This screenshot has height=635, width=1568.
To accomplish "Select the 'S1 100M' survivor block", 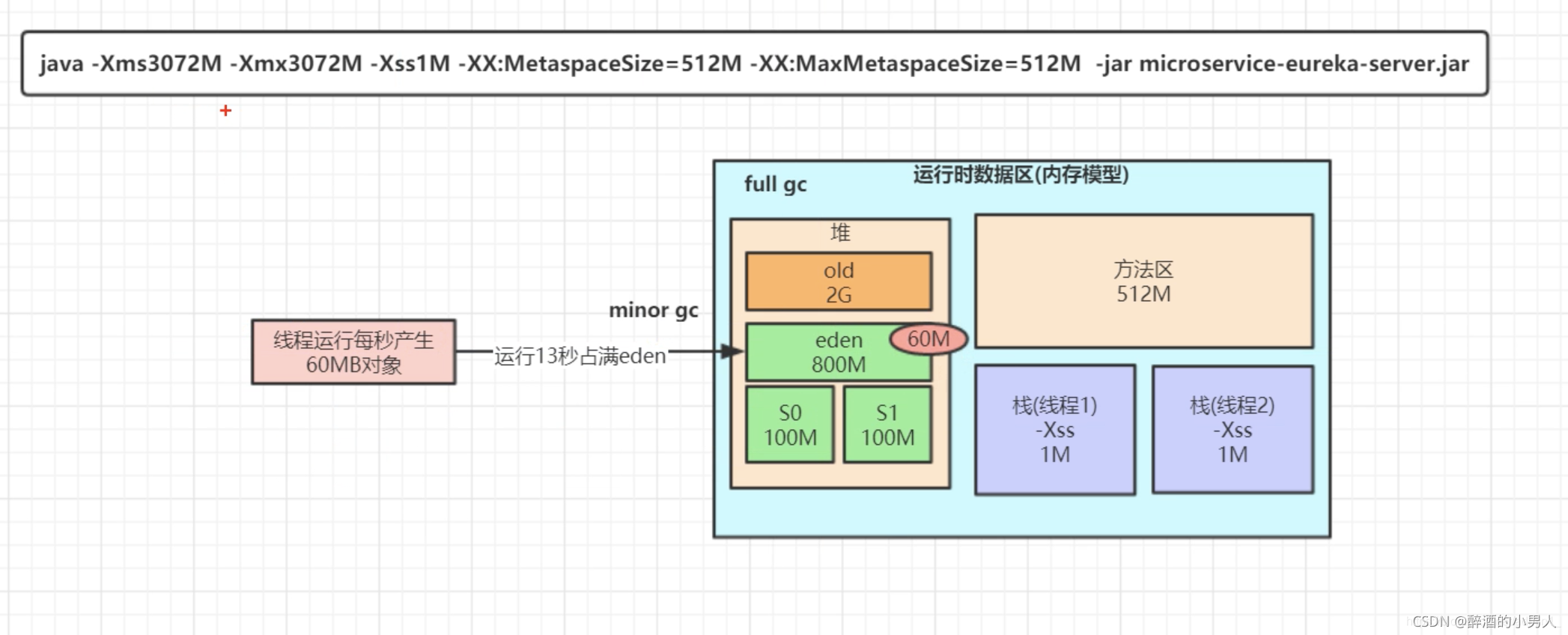I will pos(887,425).
